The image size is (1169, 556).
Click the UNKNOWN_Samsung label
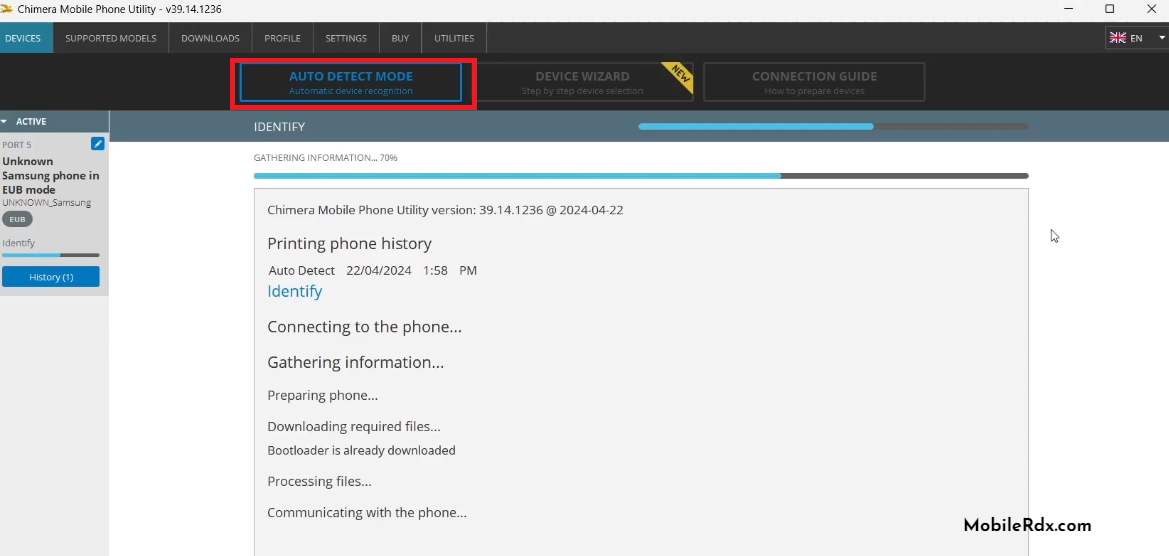46,203
